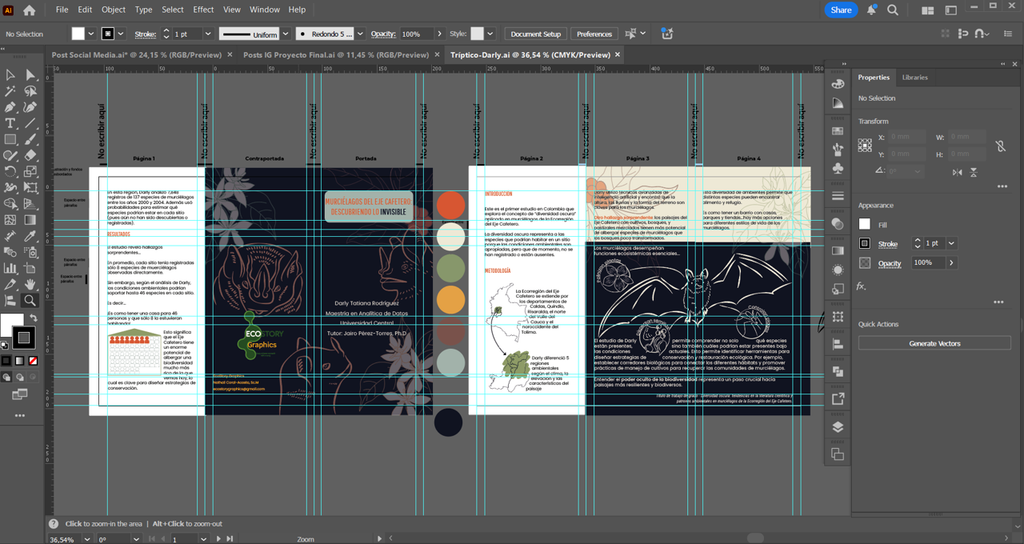Screen dimensions: 1024x544
Task: Select the Scale tool
Action: [x=30, y=172]
